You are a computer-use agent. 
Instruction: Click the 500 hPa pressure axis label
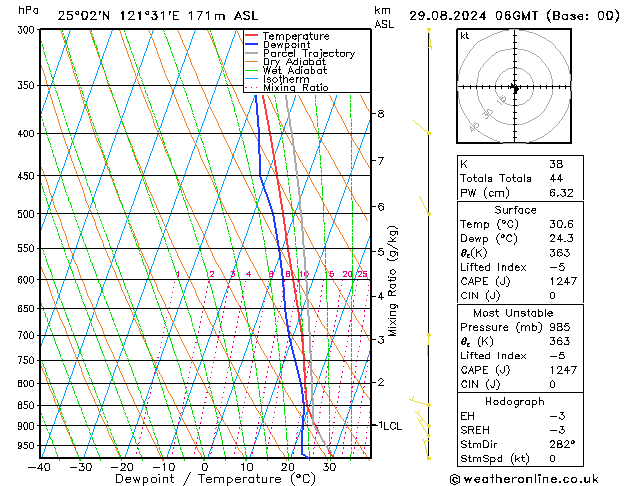(26, 214)
